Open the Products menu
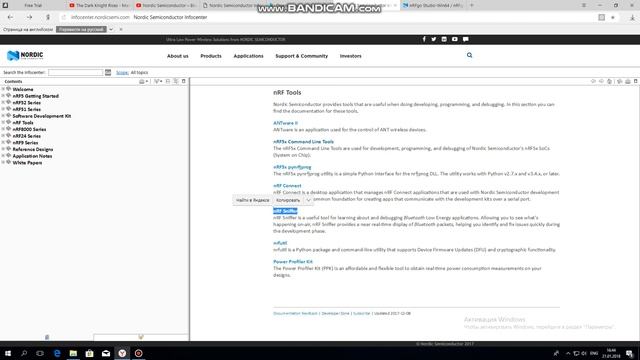This screenshot has height=360, width=640. pyautogui.click(x=211, y=56)
